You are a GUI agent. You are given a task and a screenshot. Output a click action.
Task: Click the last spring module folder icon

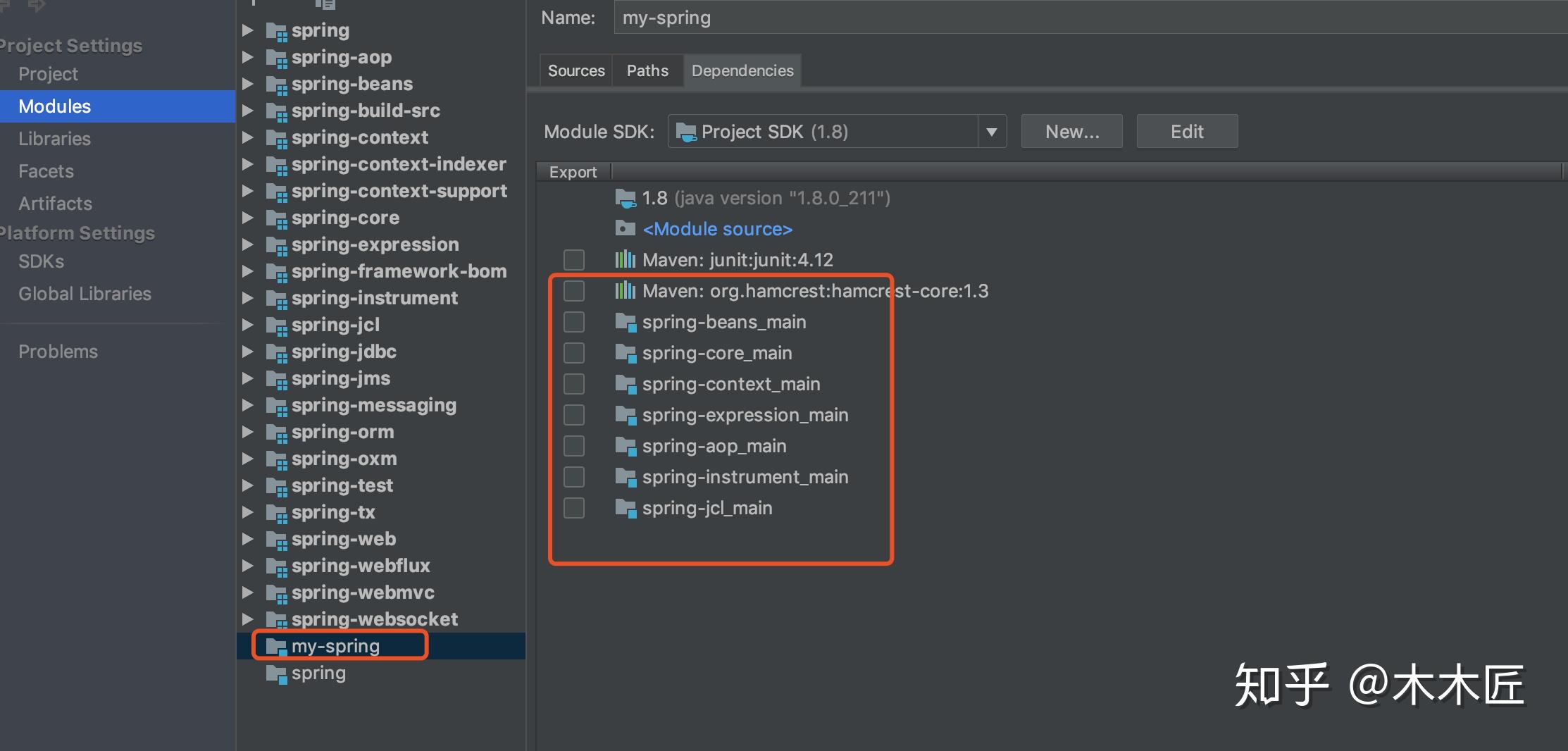(x=277, y=674)
